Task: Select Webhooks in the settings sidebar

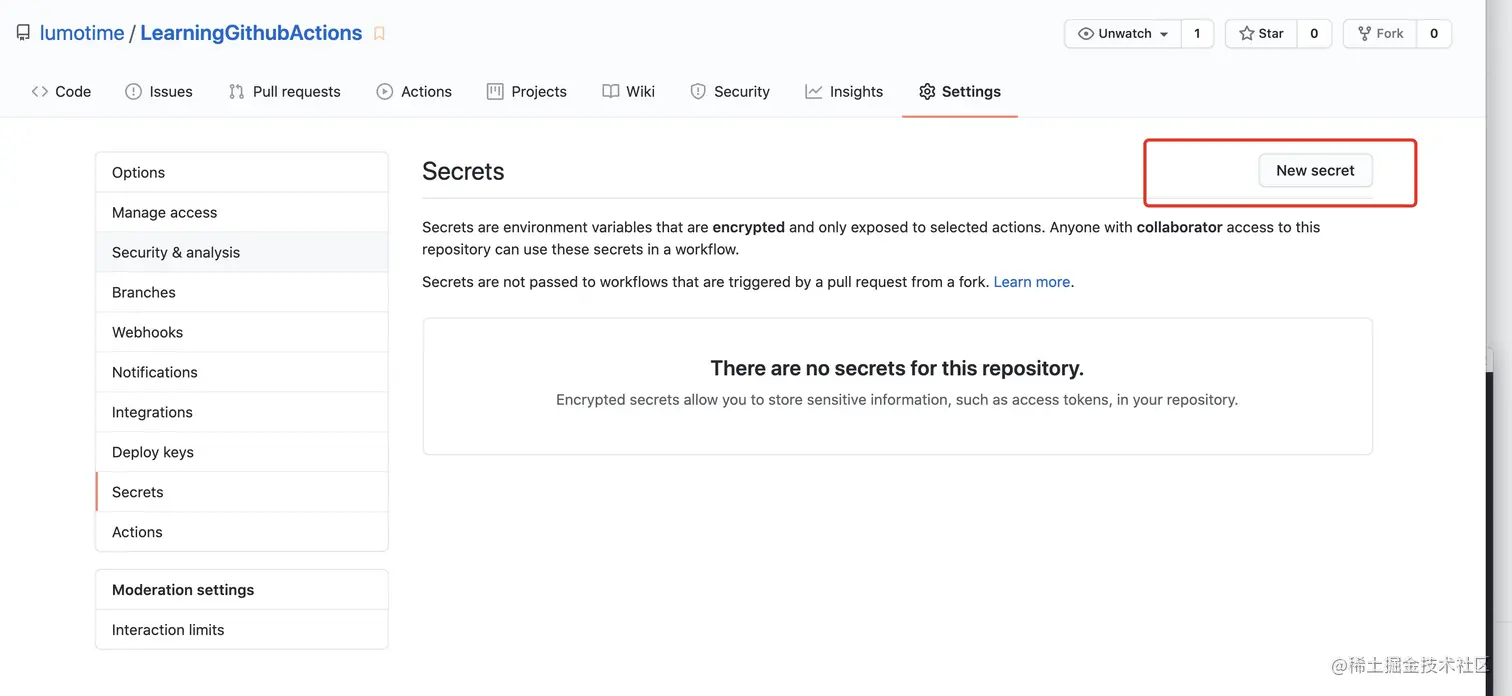Action: (x=147, y=331)
